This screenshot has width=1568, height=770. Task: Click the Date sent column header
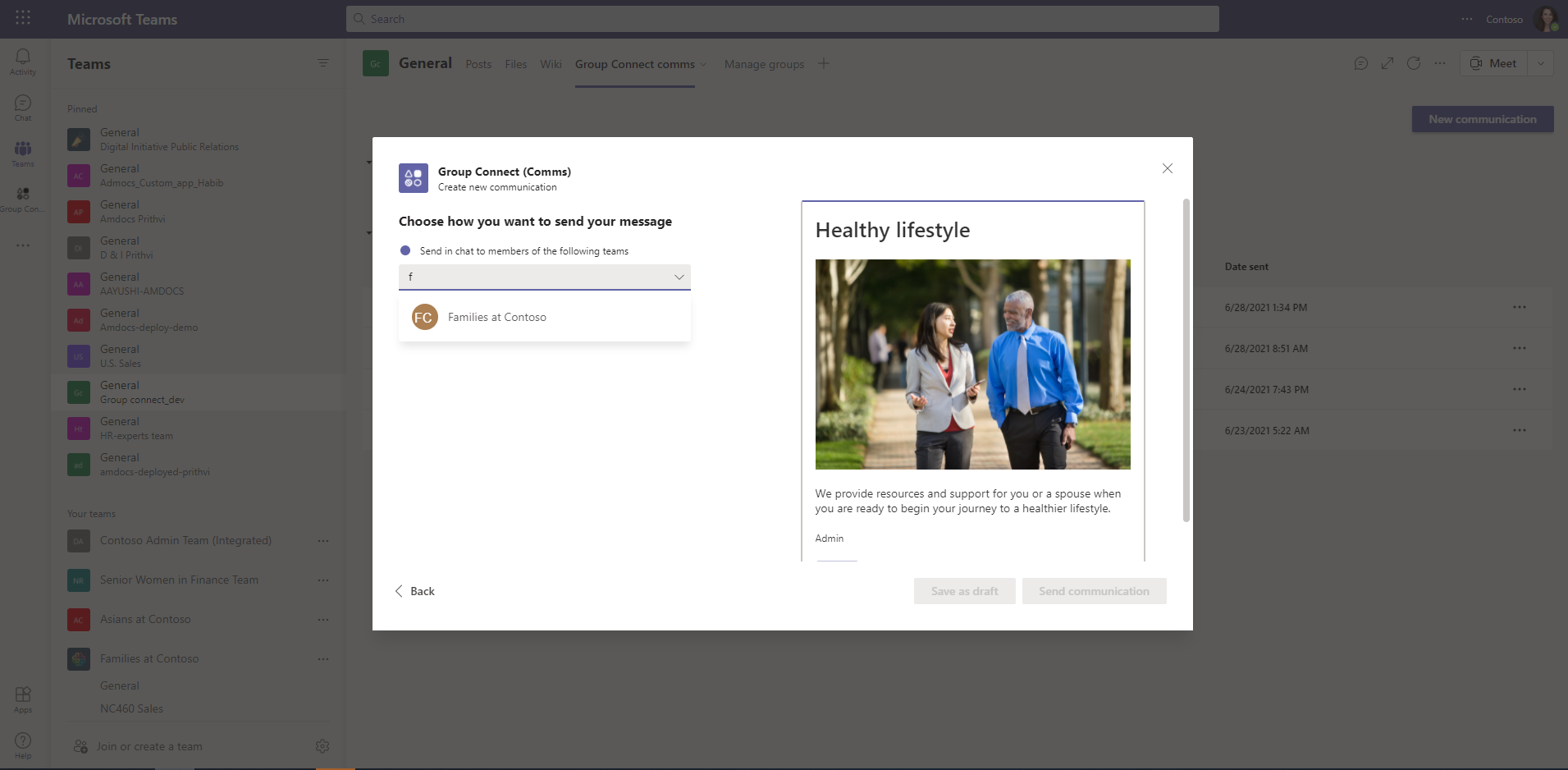[x=1246, y=267]
